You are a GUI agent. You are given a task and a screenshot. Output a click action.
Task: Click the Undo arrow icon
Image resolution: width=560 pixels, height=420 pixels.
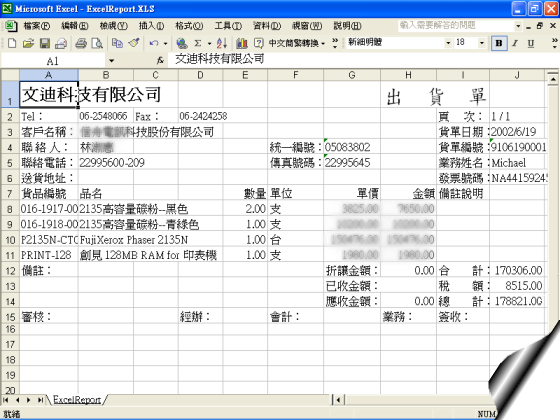pyautogui.click(x=154, y=43)
